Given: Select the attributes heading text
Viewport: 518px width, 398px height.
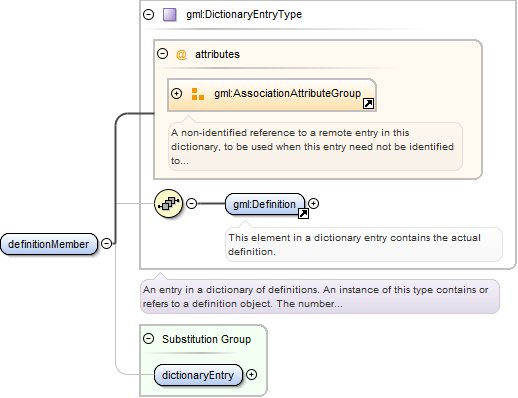Looking at the screenshot, I should (217, 54).
